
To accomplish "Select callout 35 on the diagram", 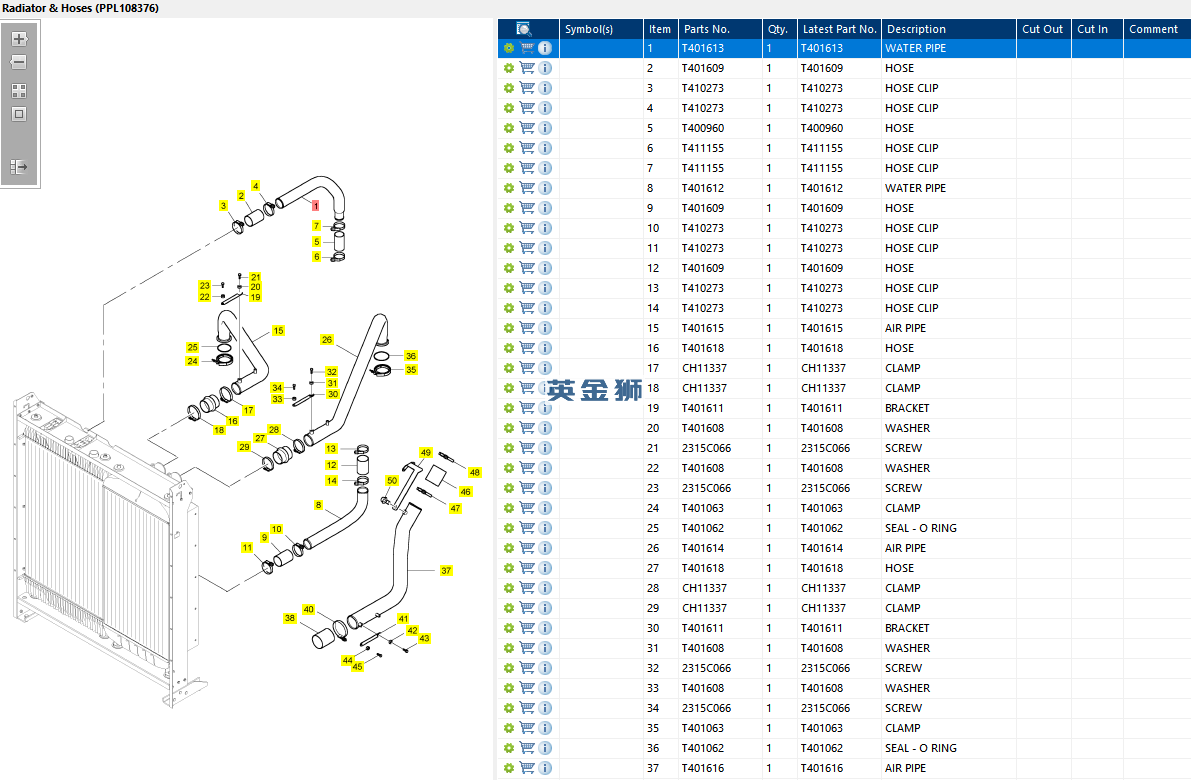I will coord(411,370).
